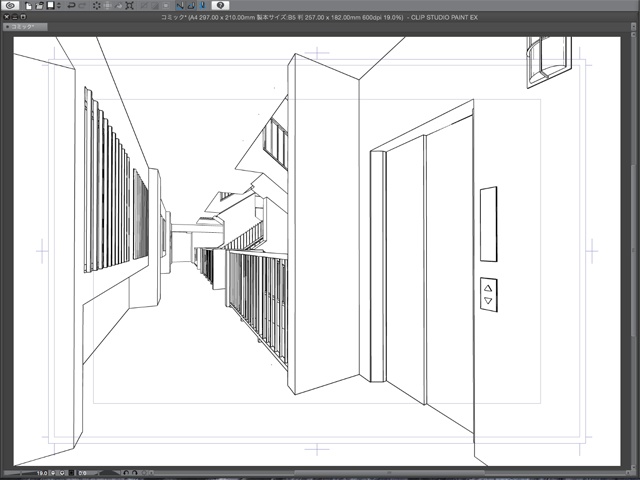
Task: Select the コミック* document tab
Action: pos(25,27)
